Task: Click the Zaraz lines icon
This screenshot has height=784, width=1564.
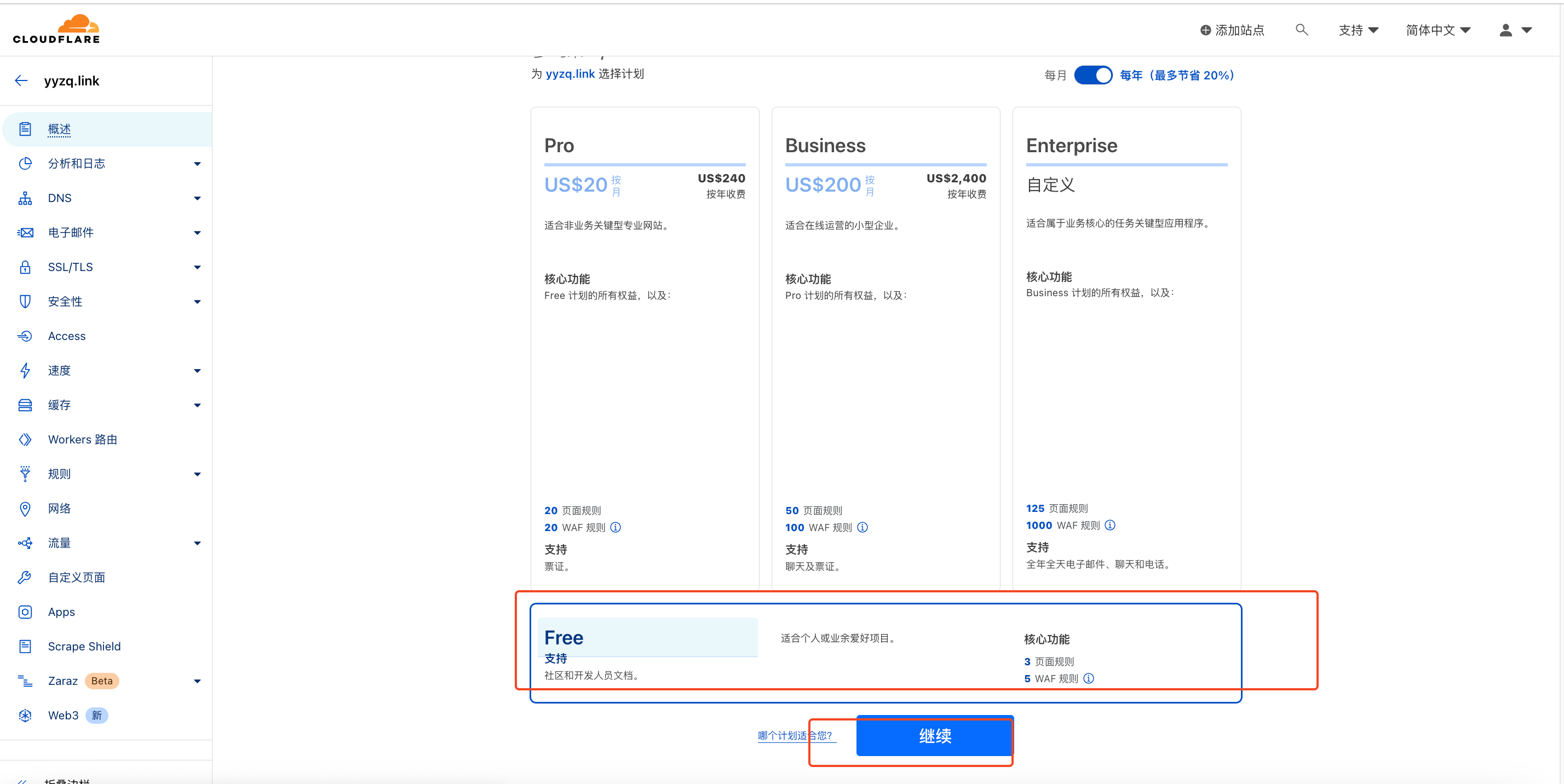Action: coord(25,681)
